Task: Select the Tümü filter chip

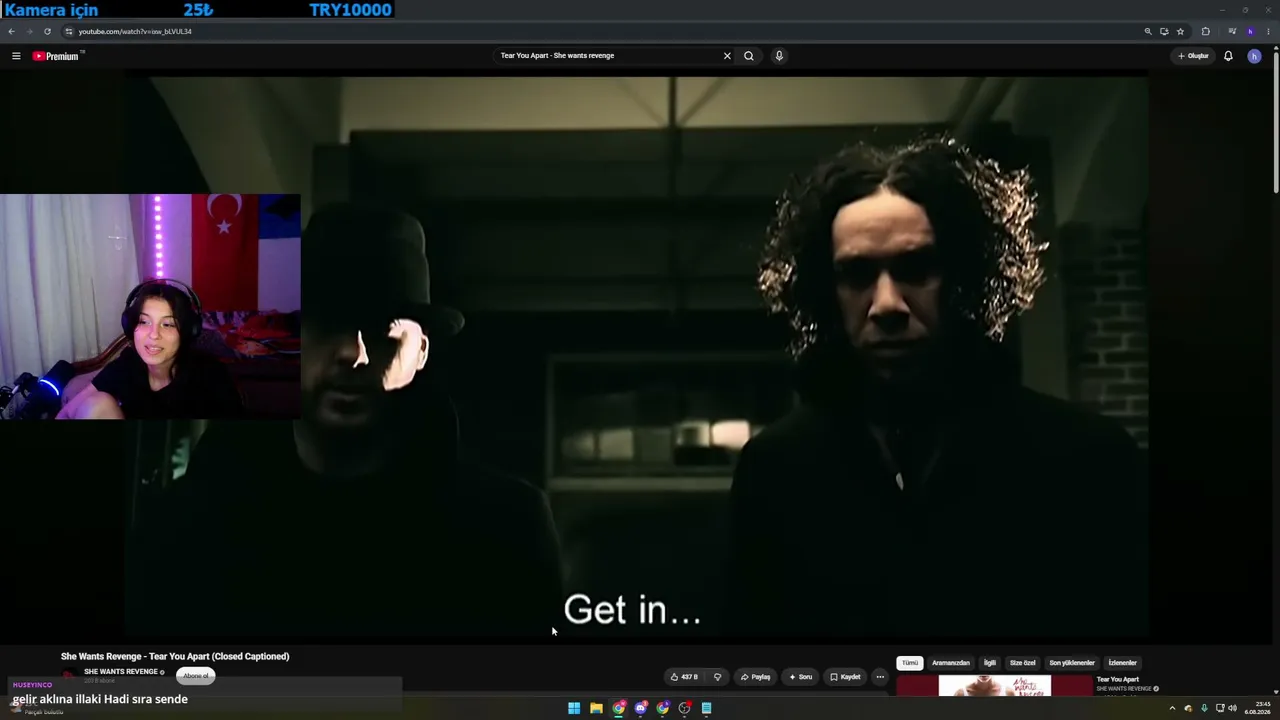Action: 910,663
